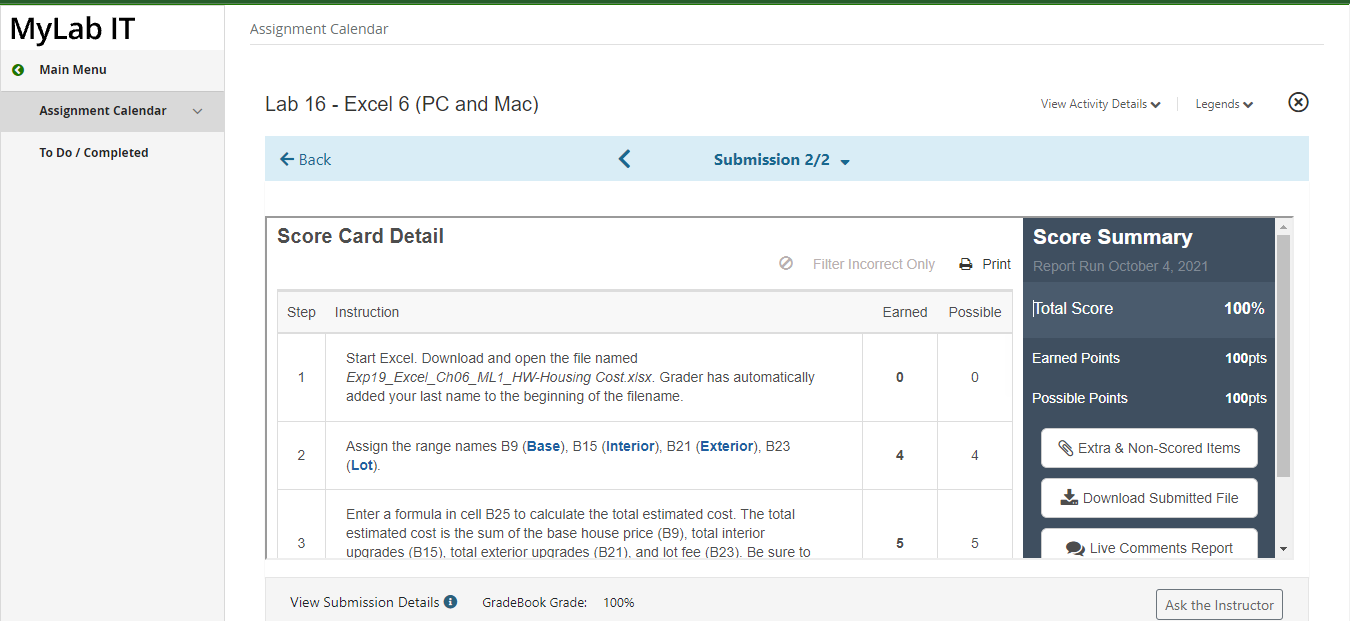The image size is (1350, 621).
Task: Open the Live Comments Report
Action: (x=1149, y=543)
